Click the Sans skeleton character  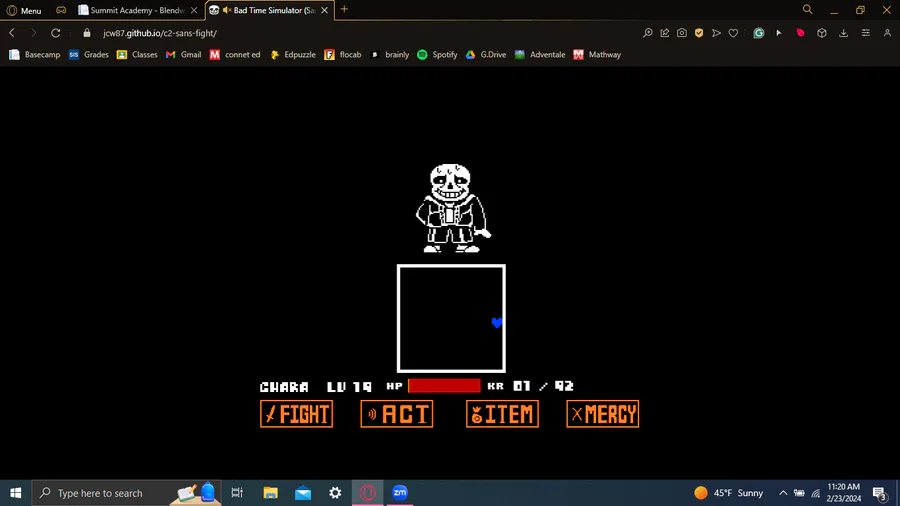[x=452, y=208]
